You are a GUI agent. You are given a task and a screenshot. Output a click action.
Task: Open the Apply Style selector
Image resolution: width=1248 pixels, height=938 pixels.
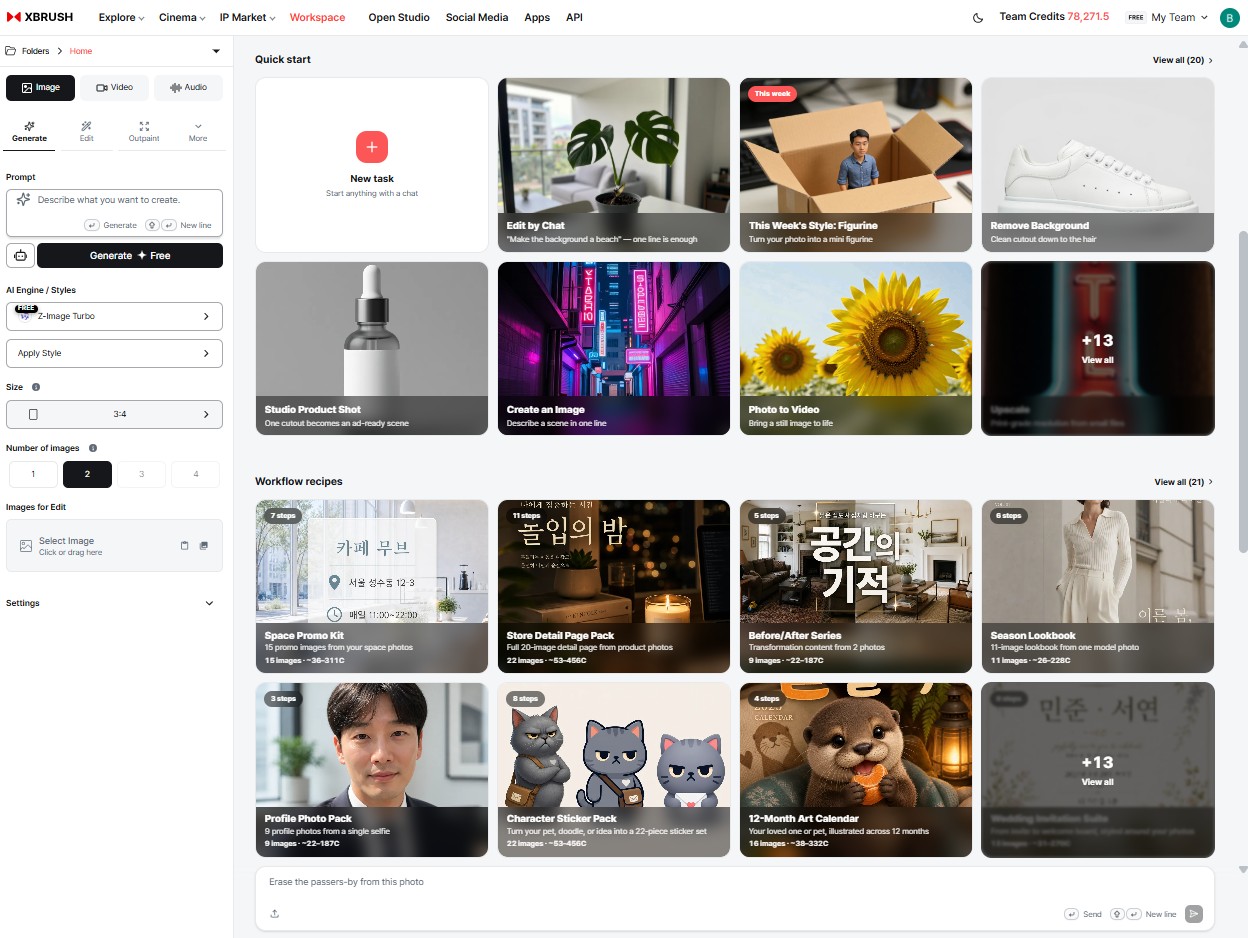114,353
